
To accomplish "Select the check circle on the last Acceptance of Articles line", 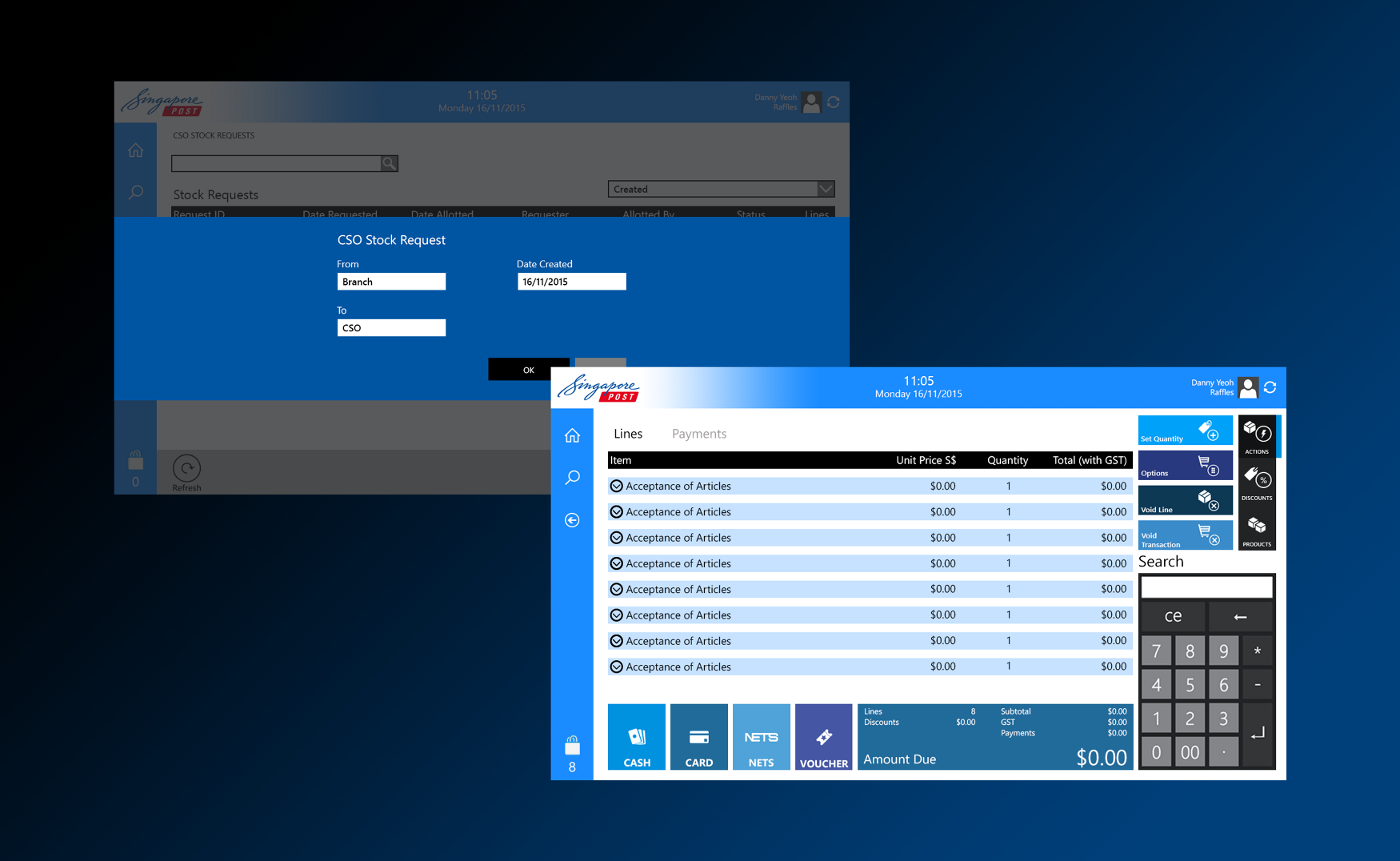I will point(617,666).
